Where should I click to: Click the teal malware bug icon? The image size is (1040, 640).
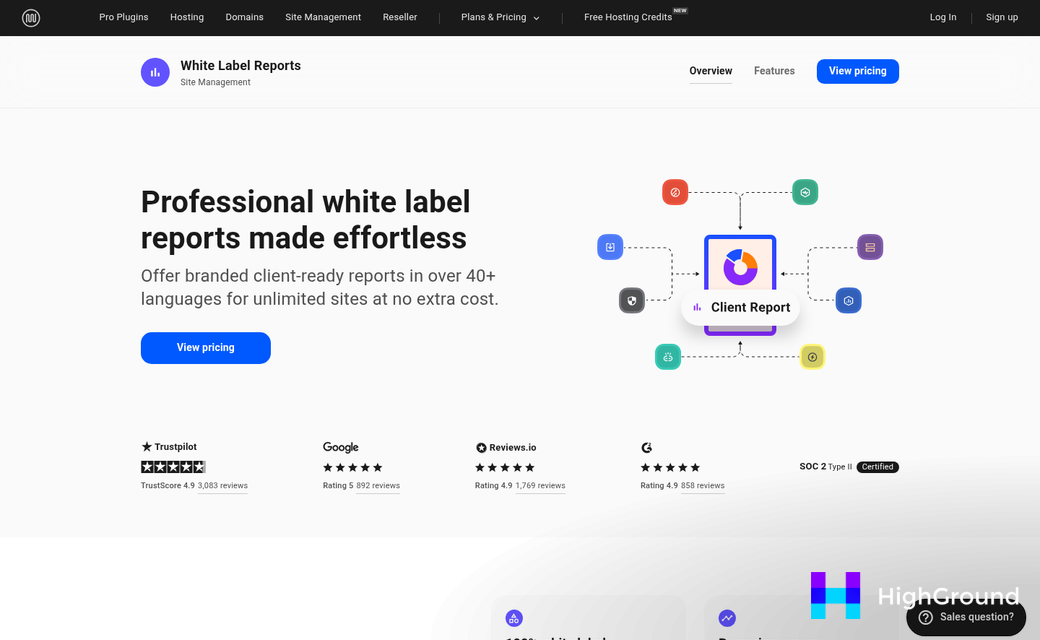click(x=668, y=356)
